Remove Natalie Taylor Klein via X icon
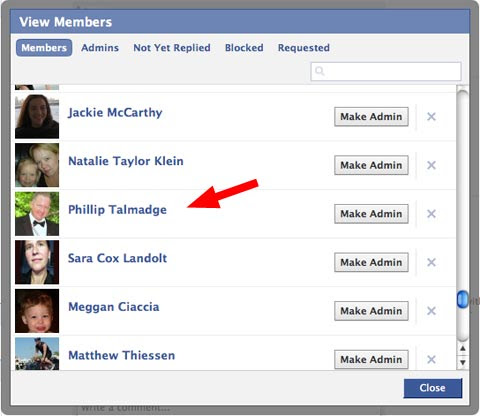Image resolution: width=480 pixels, height=416 pixels. point(431,165)
